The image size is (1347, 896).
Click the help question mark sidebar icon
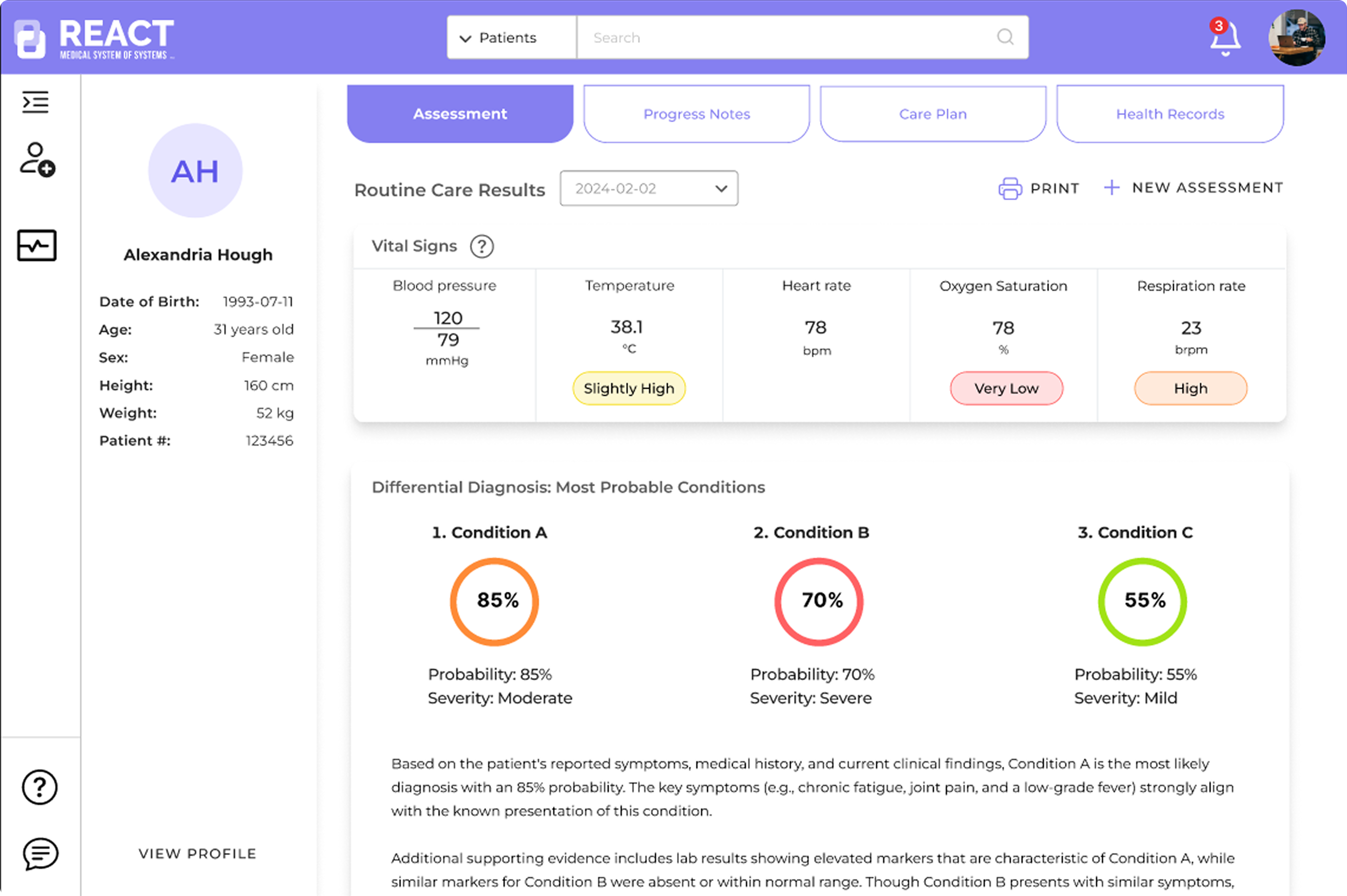click(x=40, y=787)
